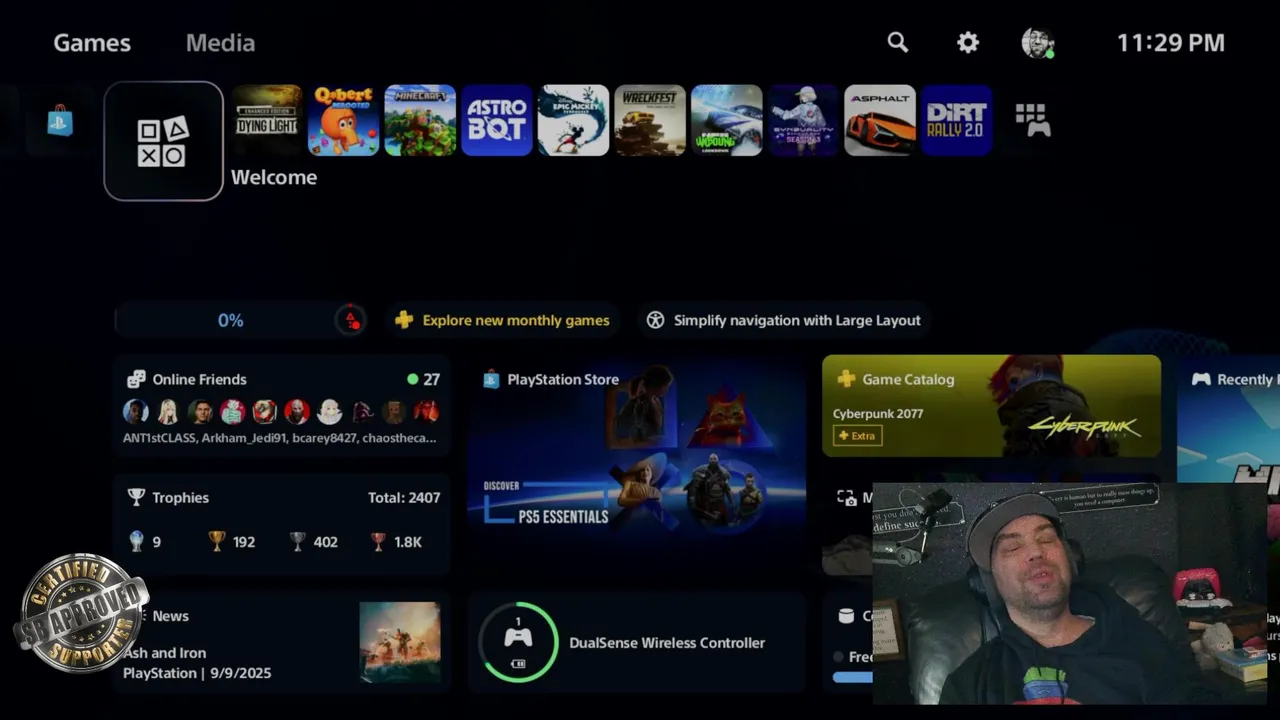The height and width of the screenshot is (720, 1280).
Task: Select the Welcome hub tile
Action: (x=163, y=141)
